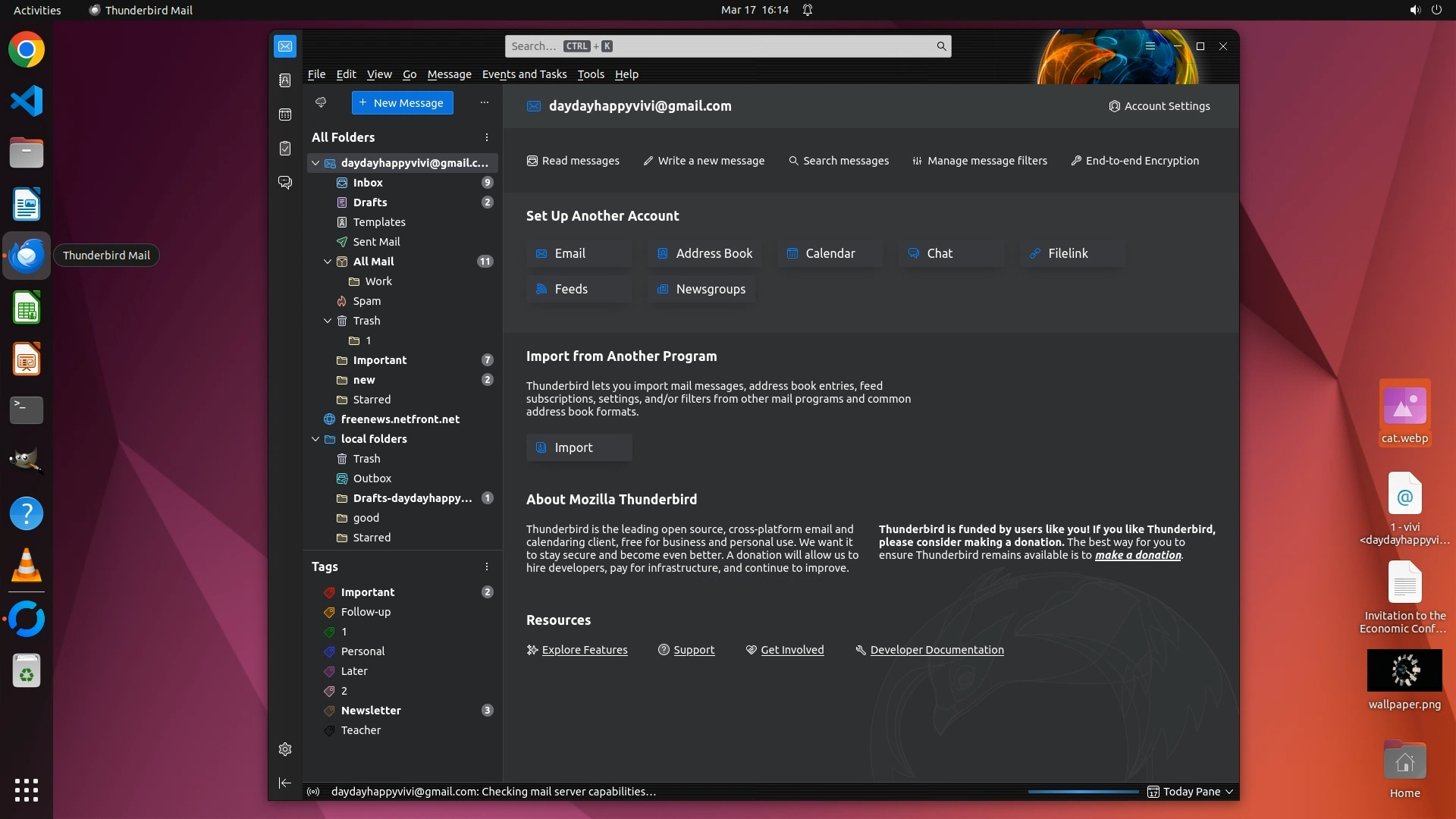Open All Folders pane options menu

point(487,137)
